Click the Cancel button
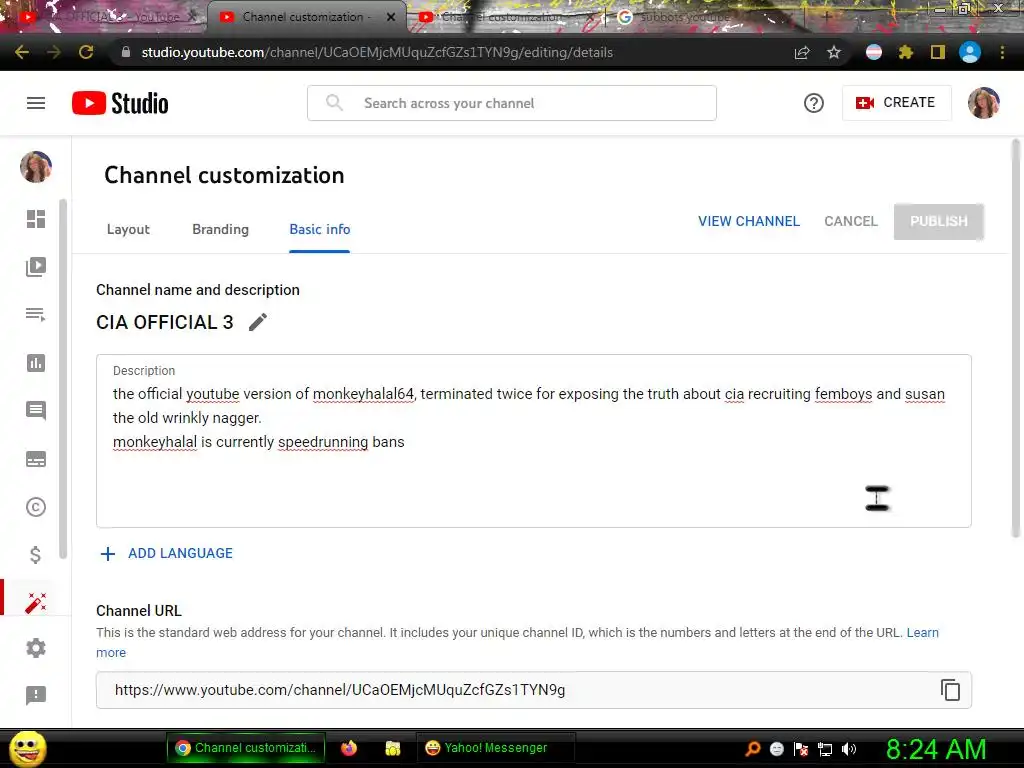The height and width of the screenshot is (768, 1024). [850, 221]
